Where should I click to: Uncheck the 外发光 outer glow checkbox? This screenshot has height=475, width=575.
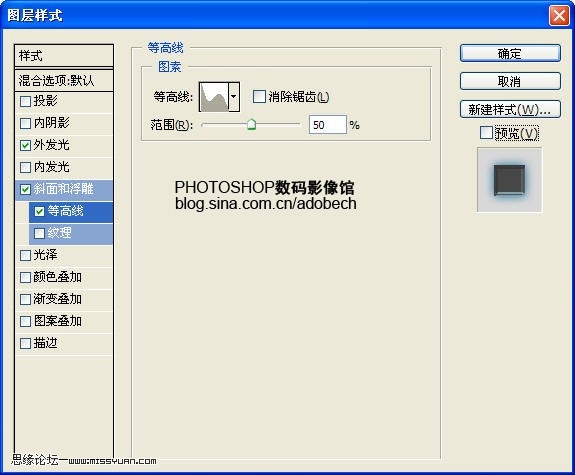pos(25,145)
